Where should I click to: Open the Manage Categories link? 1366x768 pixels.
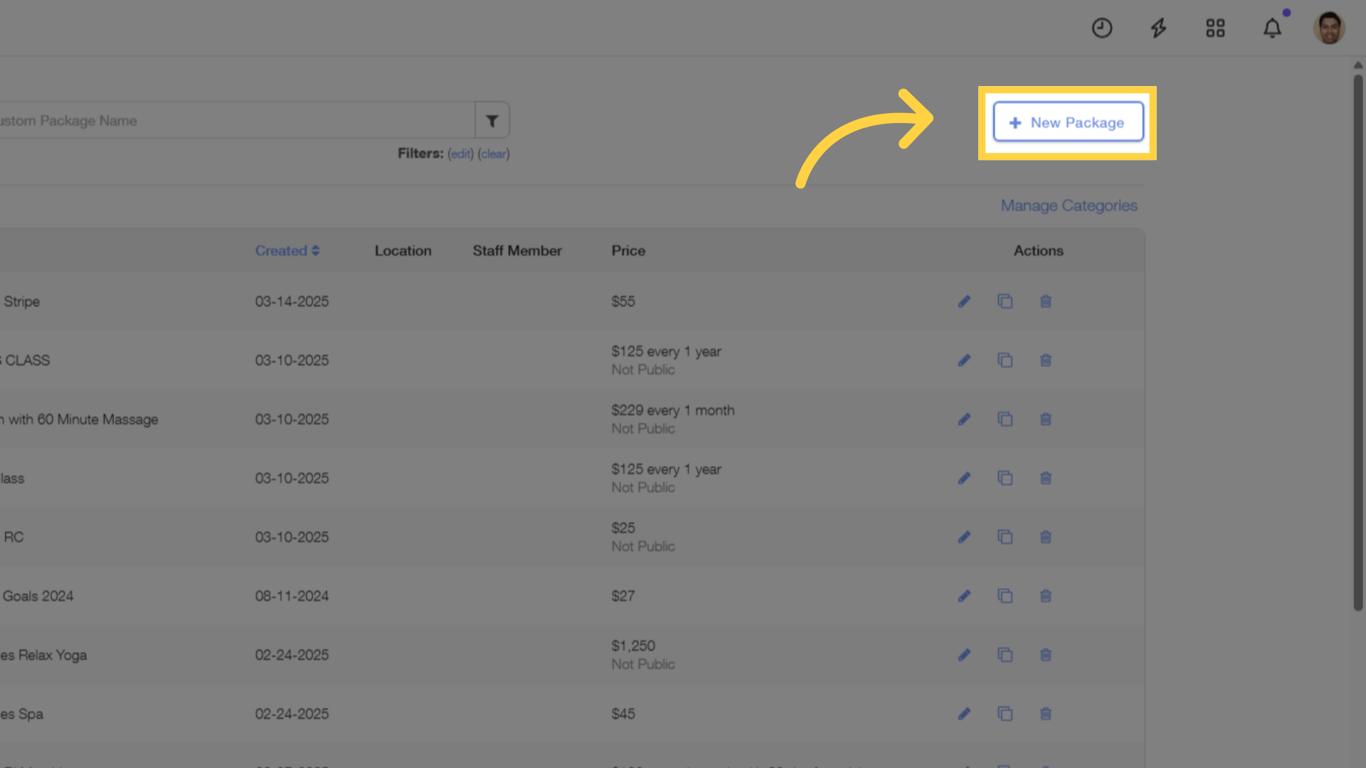(x=1069, y=205)
